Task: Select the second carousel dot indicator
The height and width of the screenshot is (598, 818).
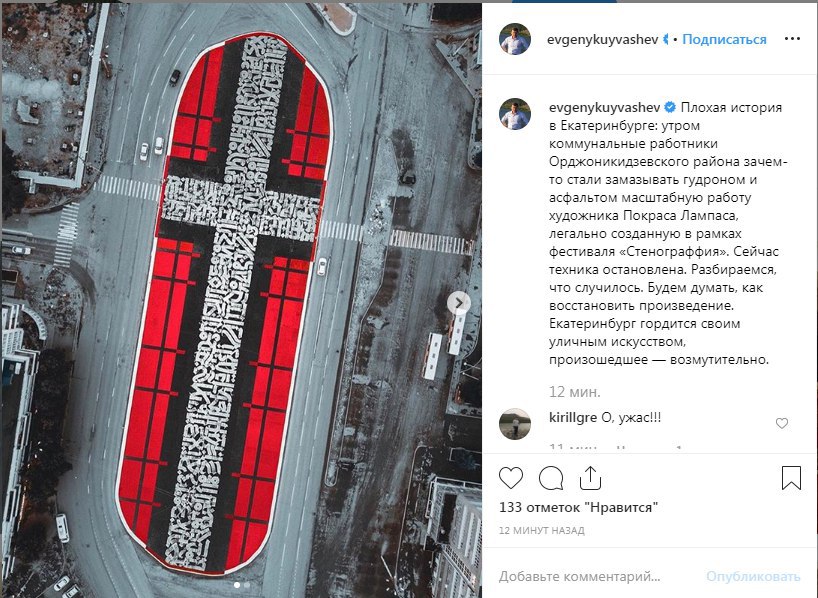Action: tap(246, 585)
